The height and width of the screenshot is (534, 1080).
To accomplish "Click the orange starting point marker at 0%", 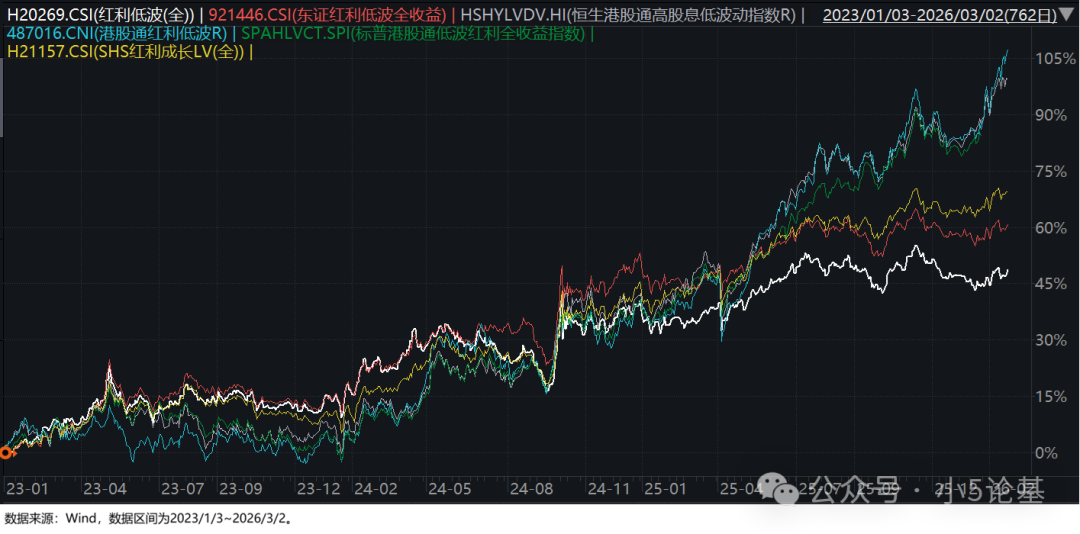I will coord(5,453).
